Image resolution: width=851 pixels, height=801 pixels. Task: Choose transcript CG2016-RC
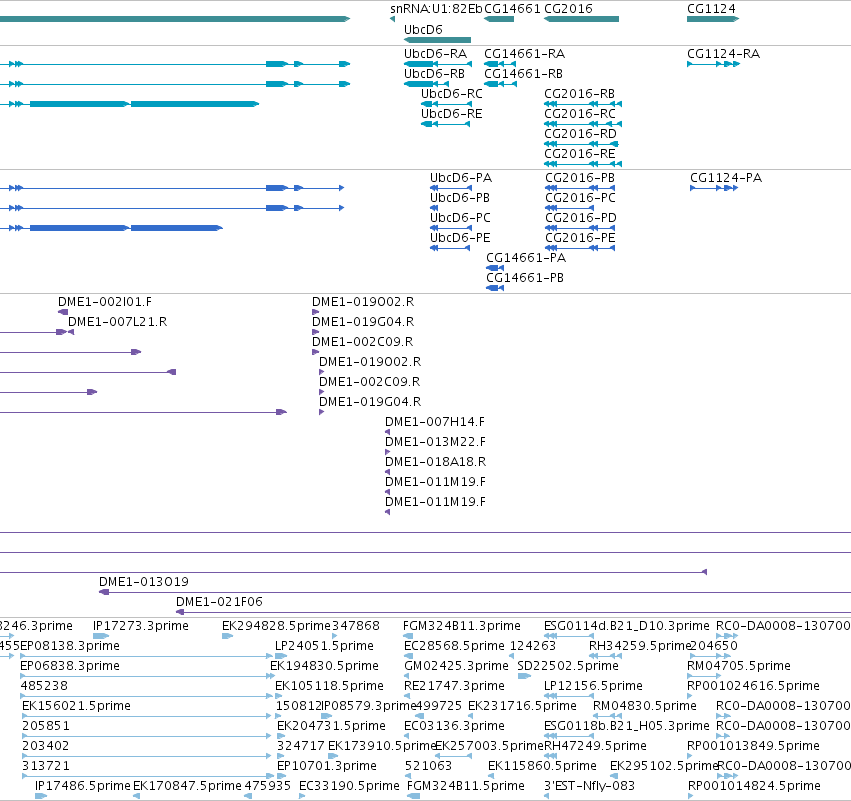(x=580, y=114)
